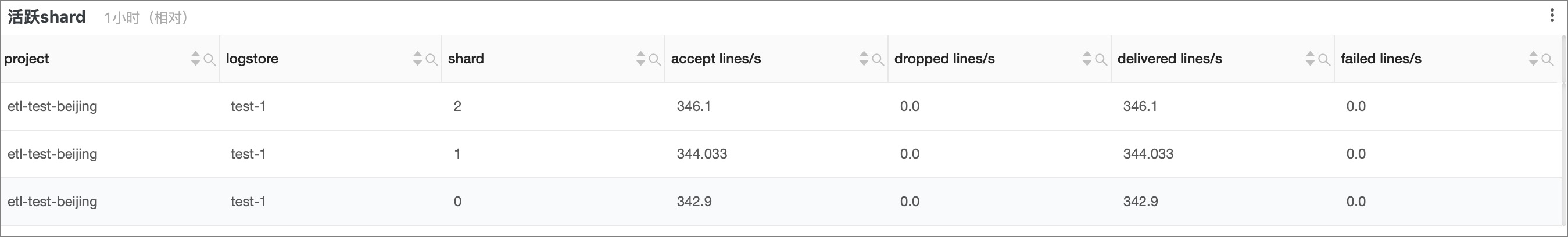The width and height of the screenshot is (1568, 237).
Task: Open search filter for delivered lines/s column
Action: pos(1324,60)
